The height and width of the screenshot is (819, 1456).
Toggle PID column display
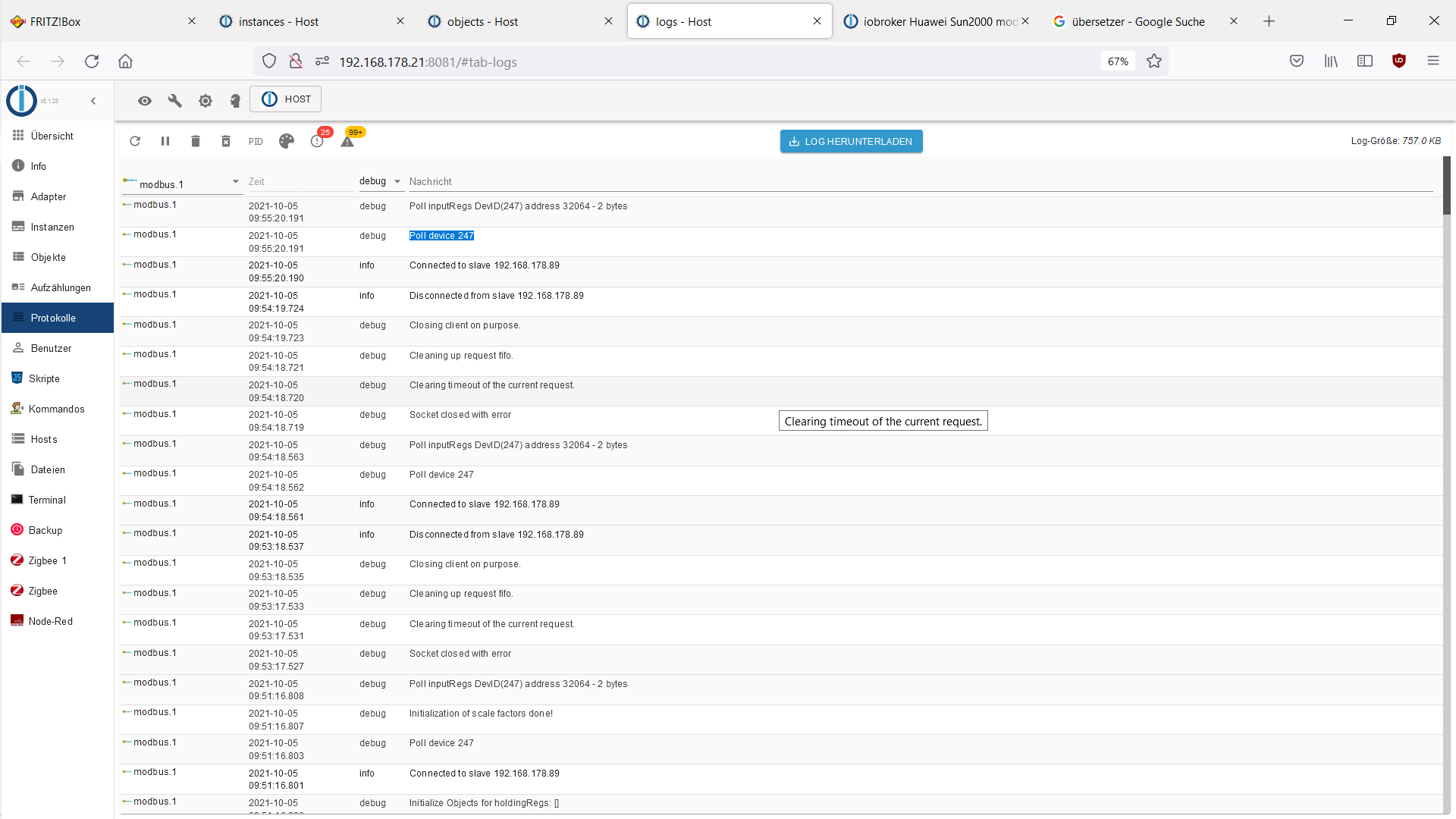click(256, 142)
